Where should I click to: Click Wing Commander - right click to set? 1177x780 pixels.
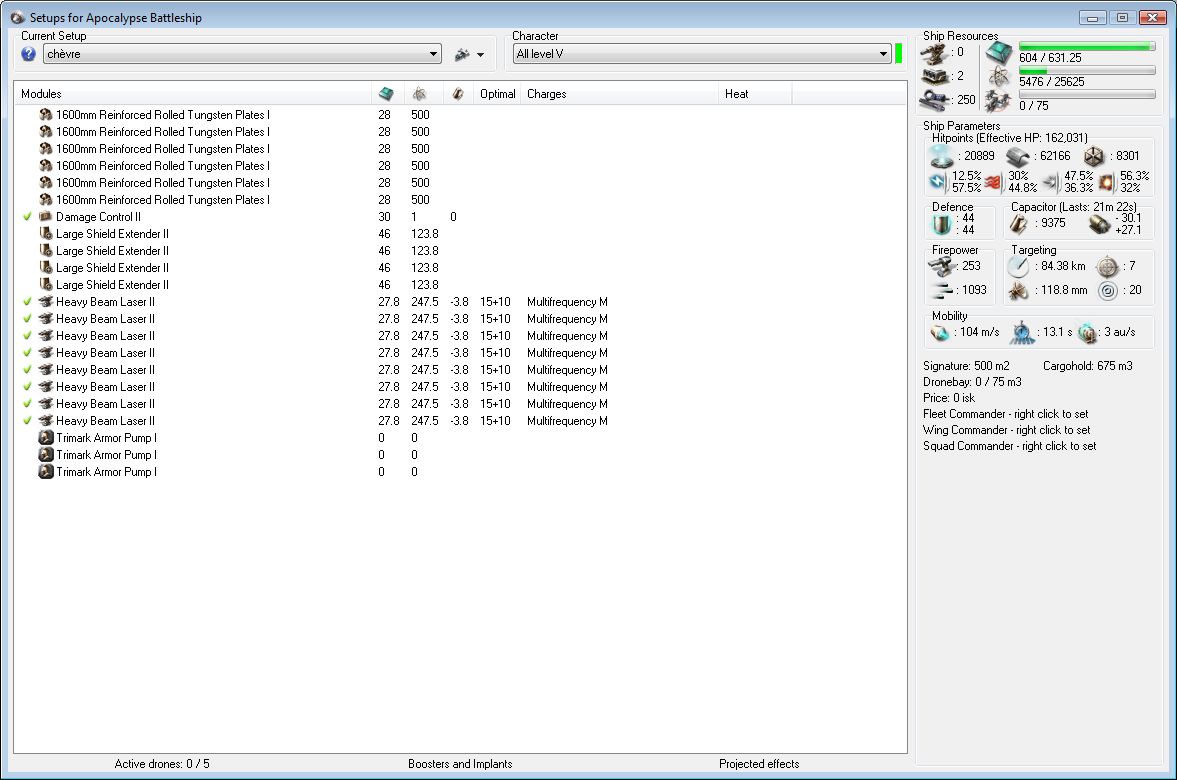[x=1007, y=429]
